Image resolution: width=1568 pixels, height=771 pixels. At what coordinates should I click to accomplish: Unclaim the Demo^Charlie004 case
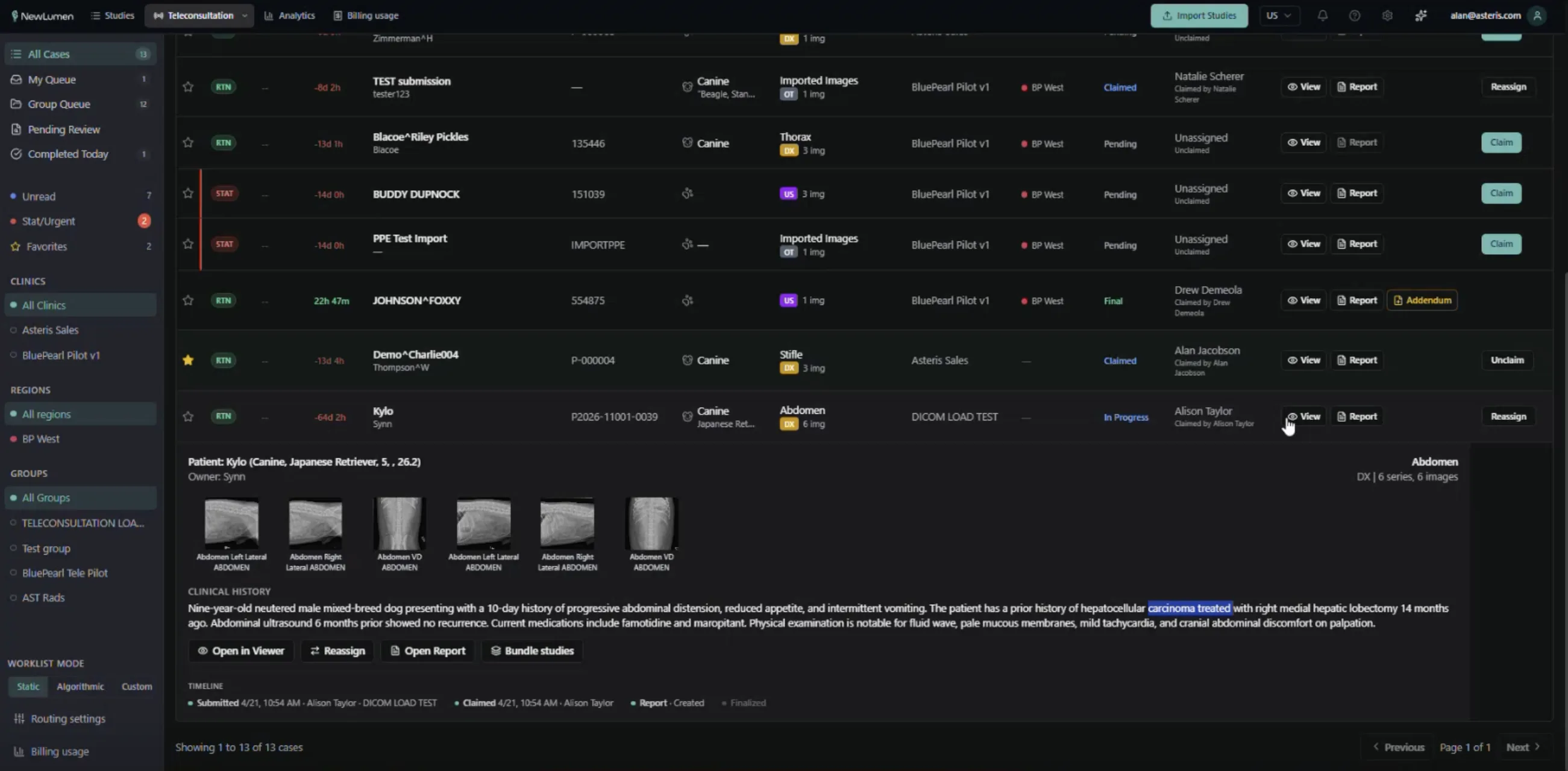(1507, 360)
